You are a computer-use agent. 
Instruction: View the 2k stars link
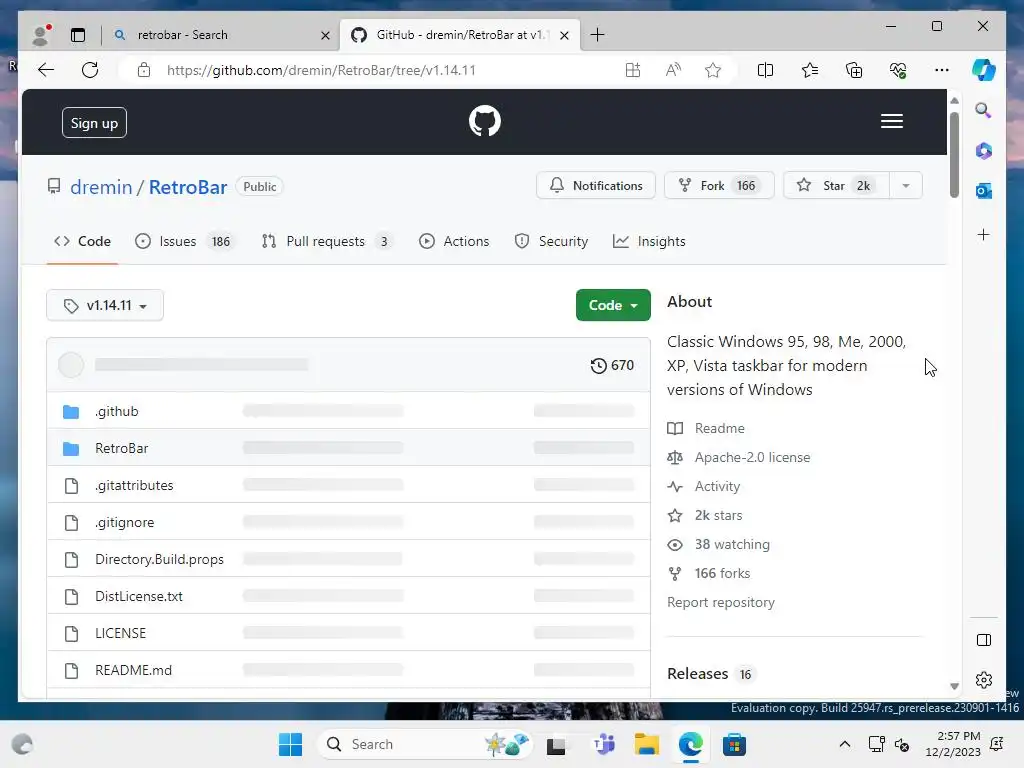(705, 515)
